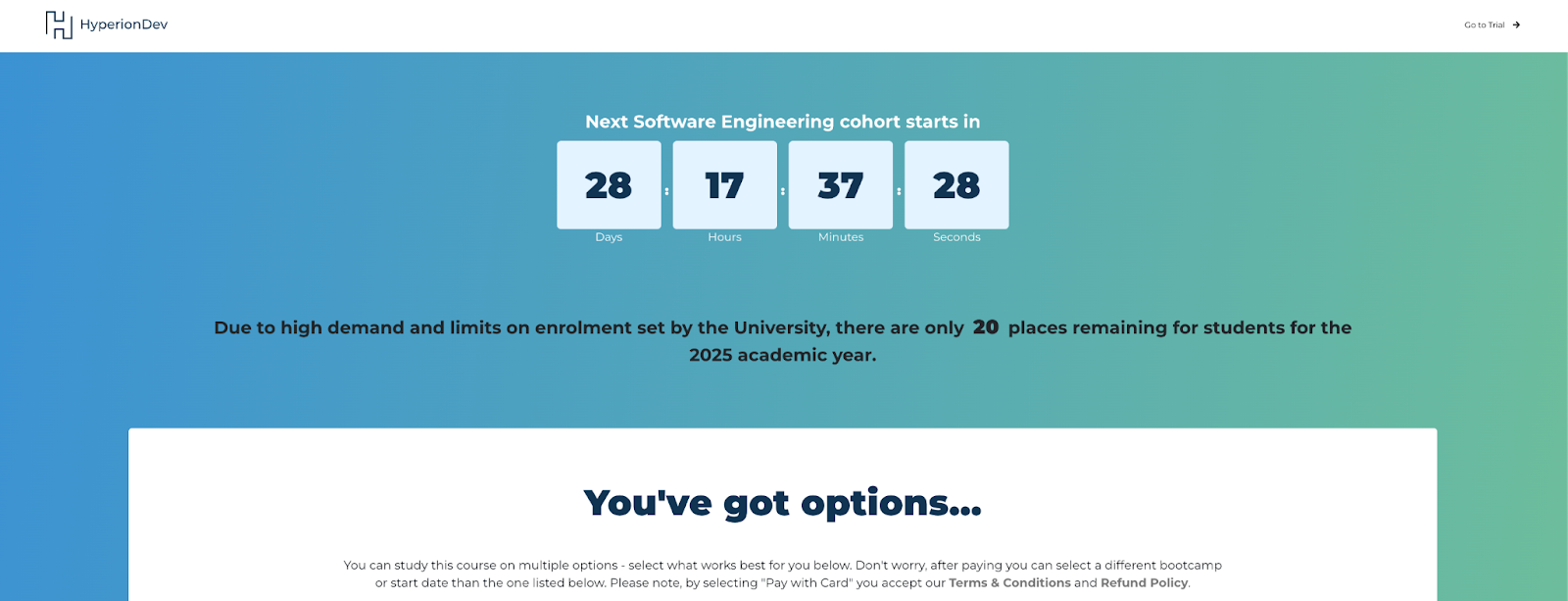Click the HyperionDev brand name text
1568x601 pixels.
point(123,25)
